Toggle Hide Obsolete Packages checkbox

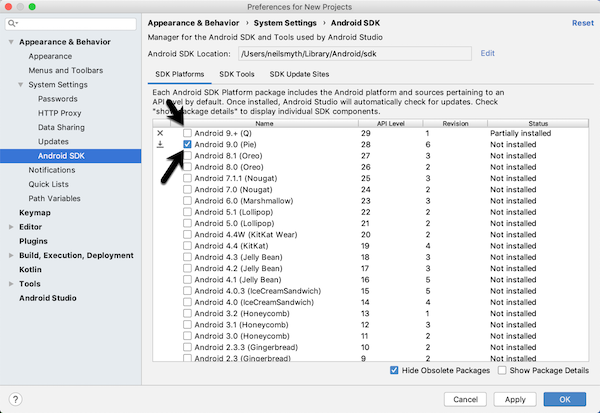[x=394, y=370]
